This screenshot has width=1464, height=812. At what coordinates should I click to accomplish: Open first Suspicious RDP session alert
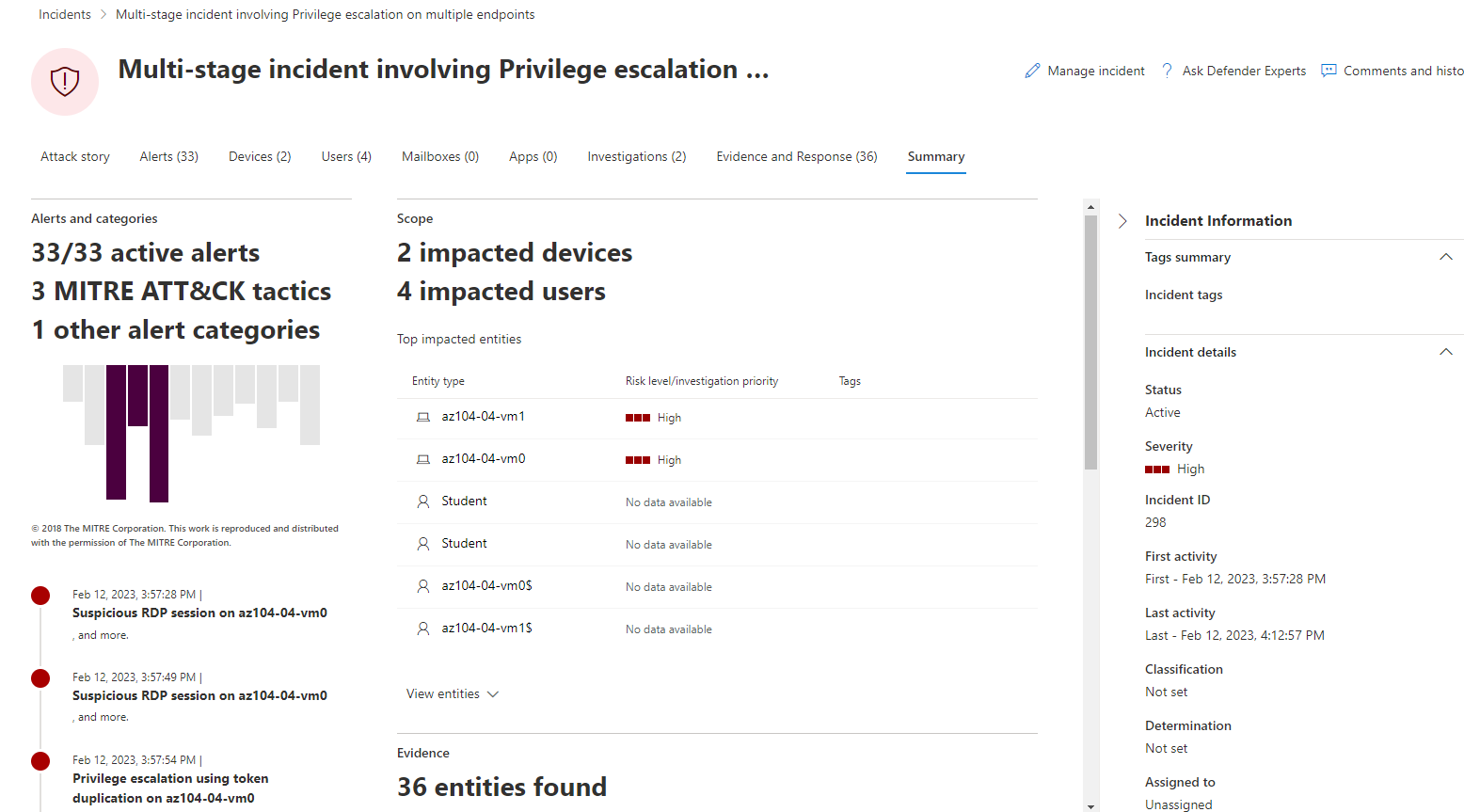199,613
